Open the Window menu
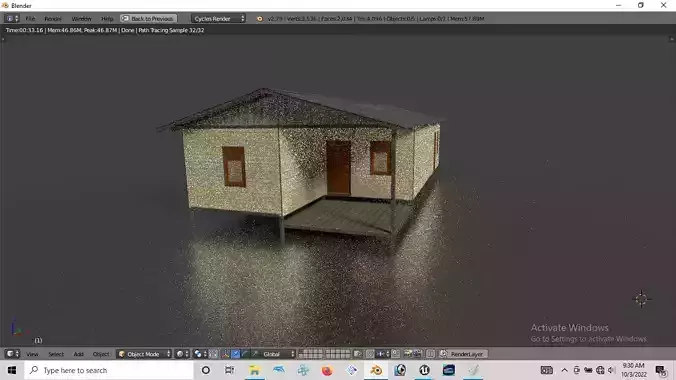The width and height of the screenshot is (676, 380). click(81, 19)
